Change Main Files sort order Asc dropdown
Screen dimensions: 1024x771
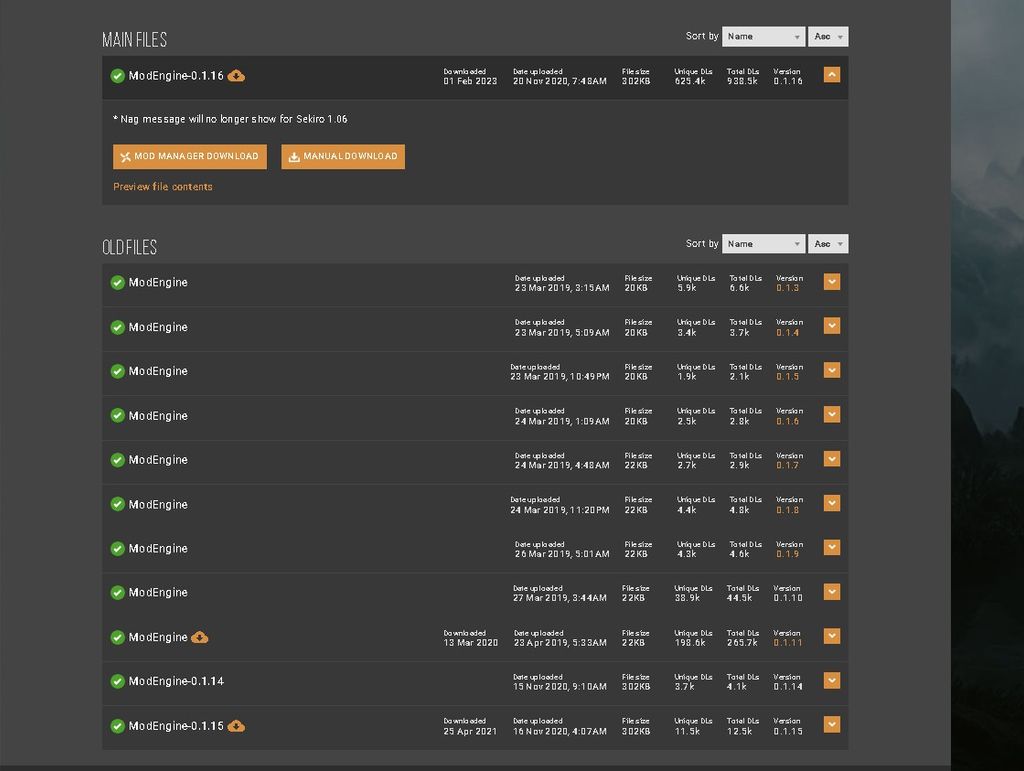pyautogui.click(x=828, y=37)
